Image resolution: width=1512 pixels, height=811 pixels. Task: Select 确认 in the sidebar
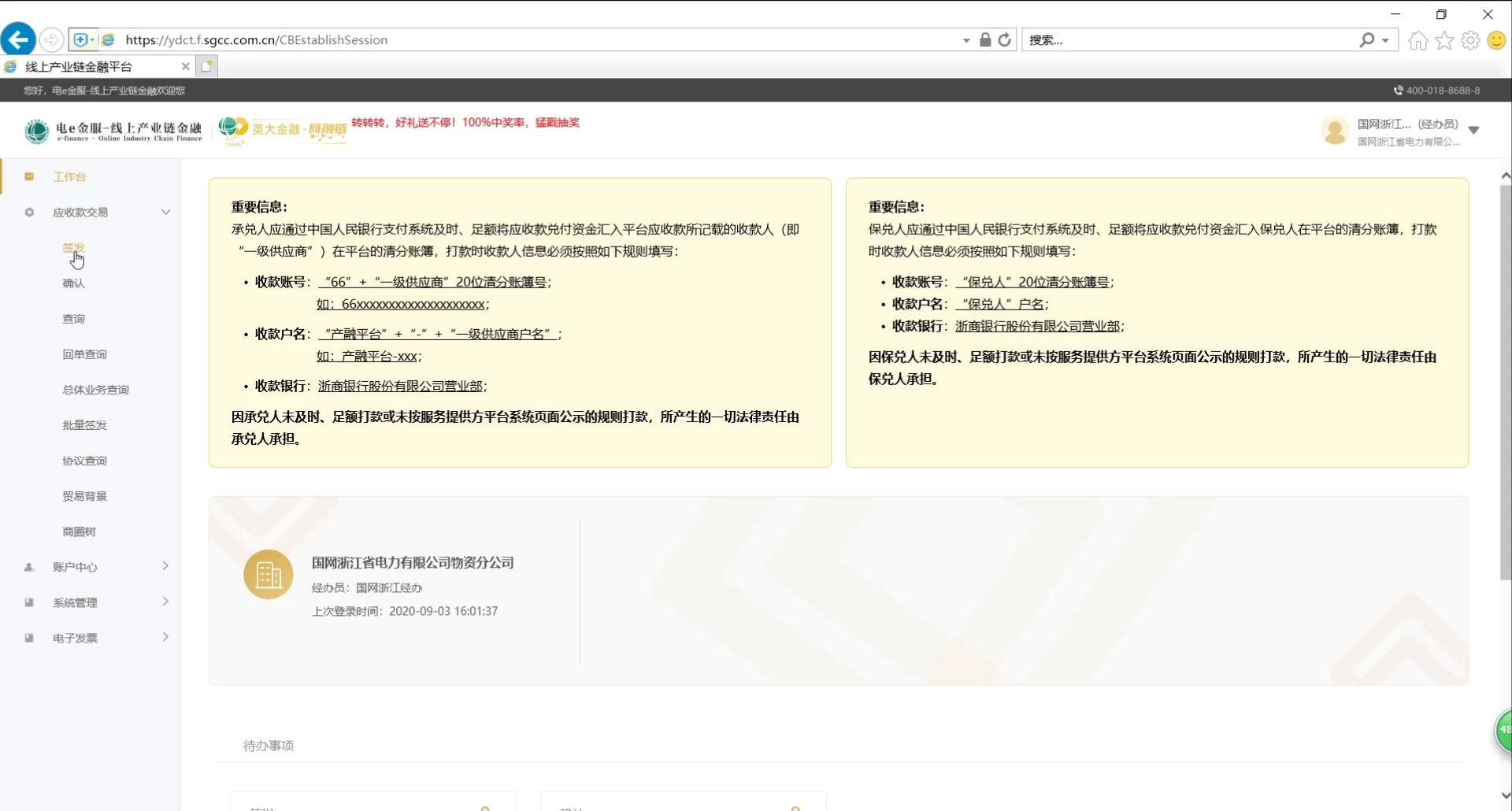[73, 283]
